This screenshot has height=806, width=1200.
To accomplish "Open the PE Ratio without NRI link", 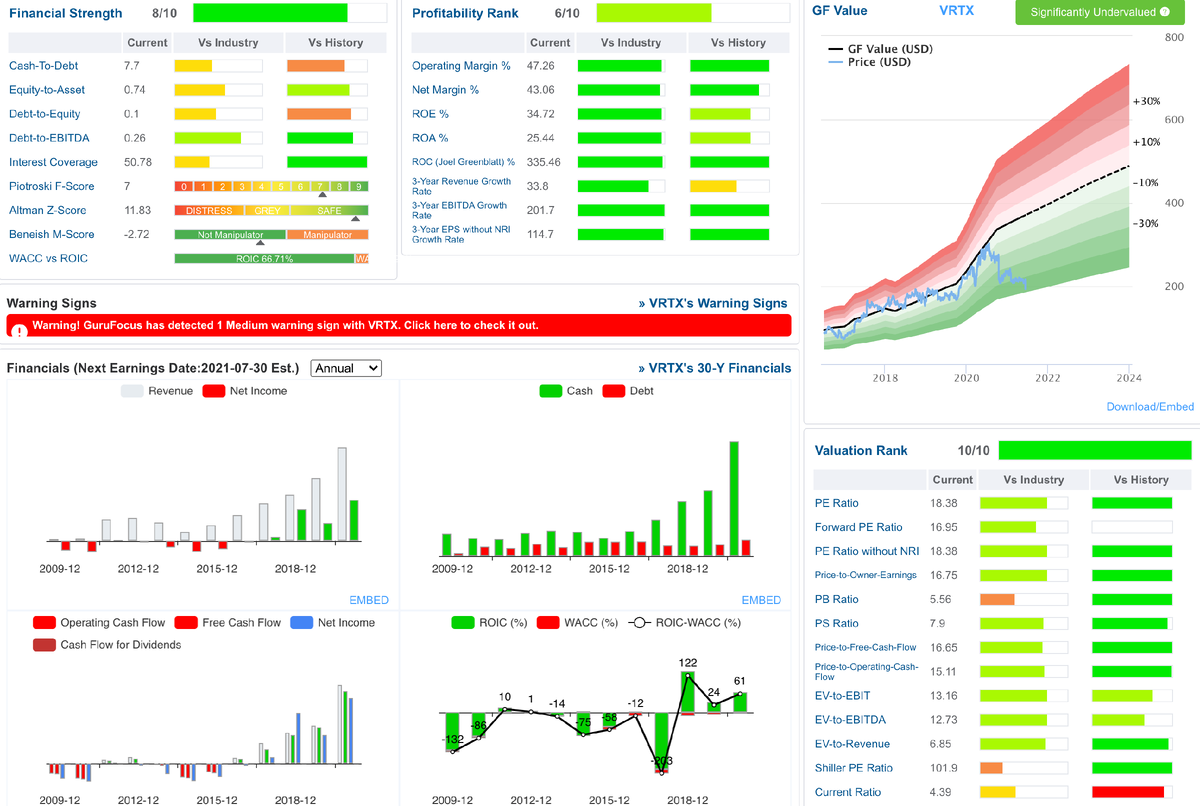I will 867,551.
